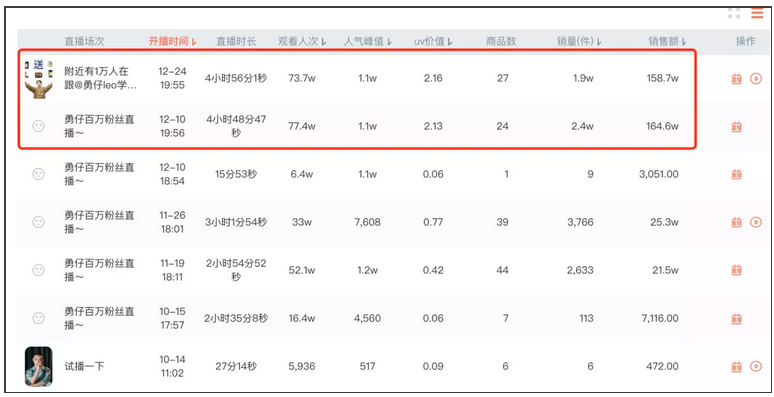
Task: Open 勇仔百万粉丝直播 session from 12-10 18:54
Action: (99, 174)
